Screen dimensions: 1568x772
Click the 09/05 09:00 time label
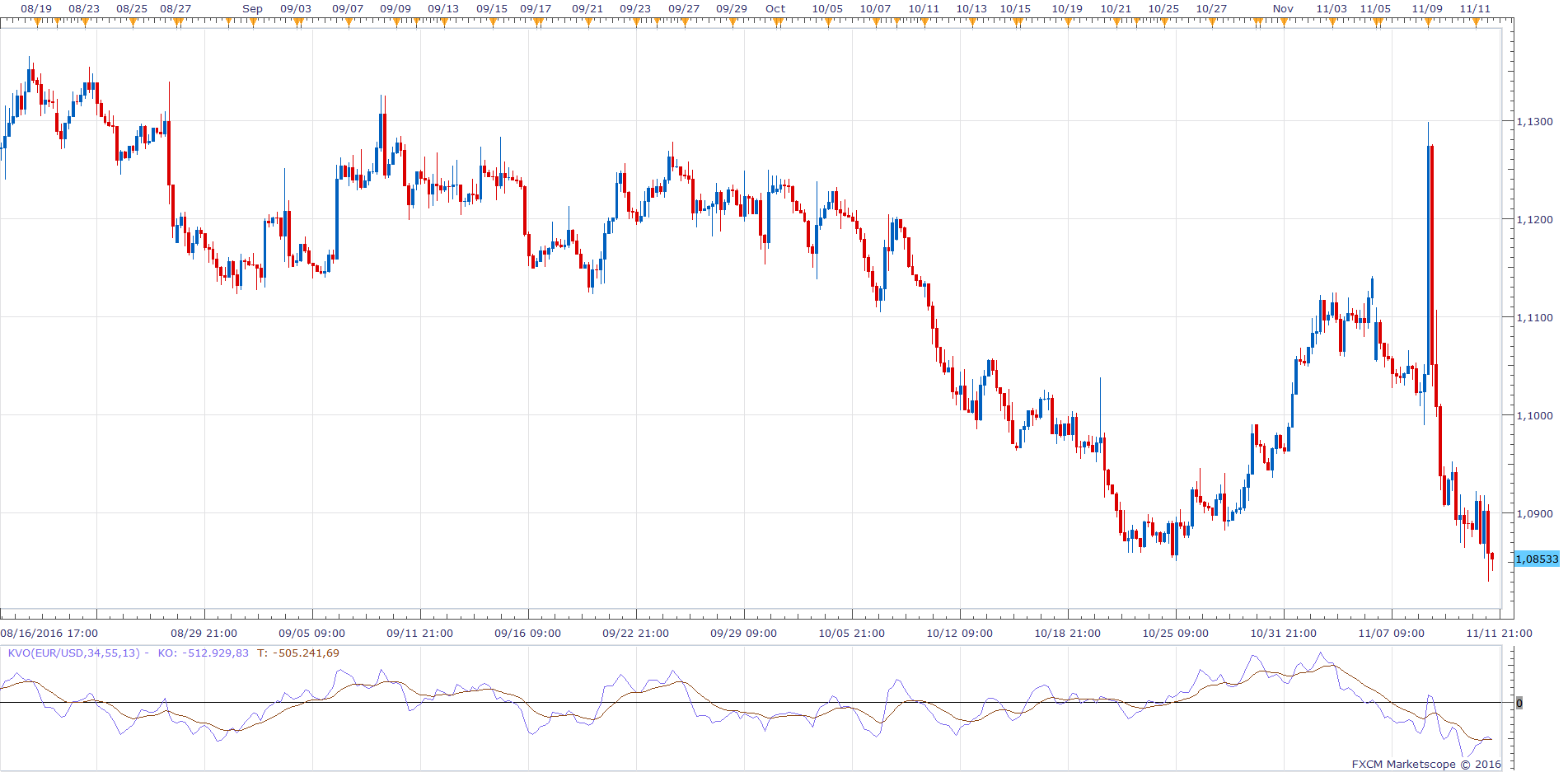(x=311, y=633)
